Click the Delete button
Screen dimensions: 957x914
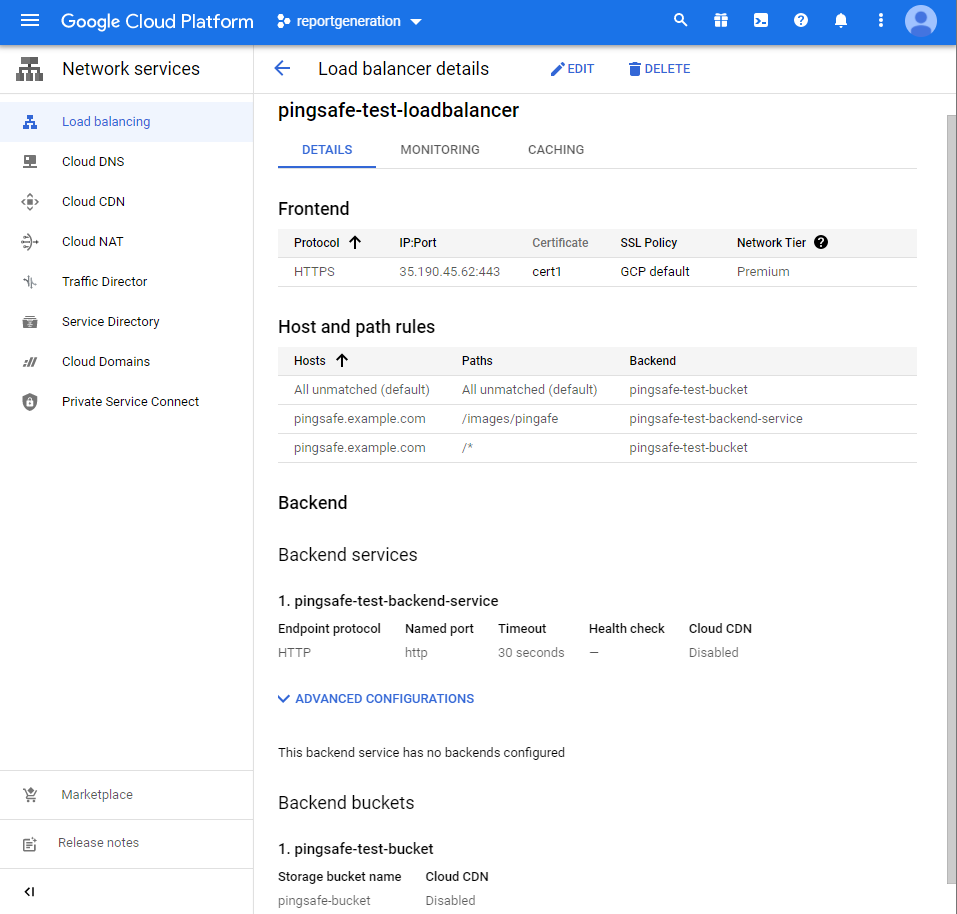click(659, 69)
